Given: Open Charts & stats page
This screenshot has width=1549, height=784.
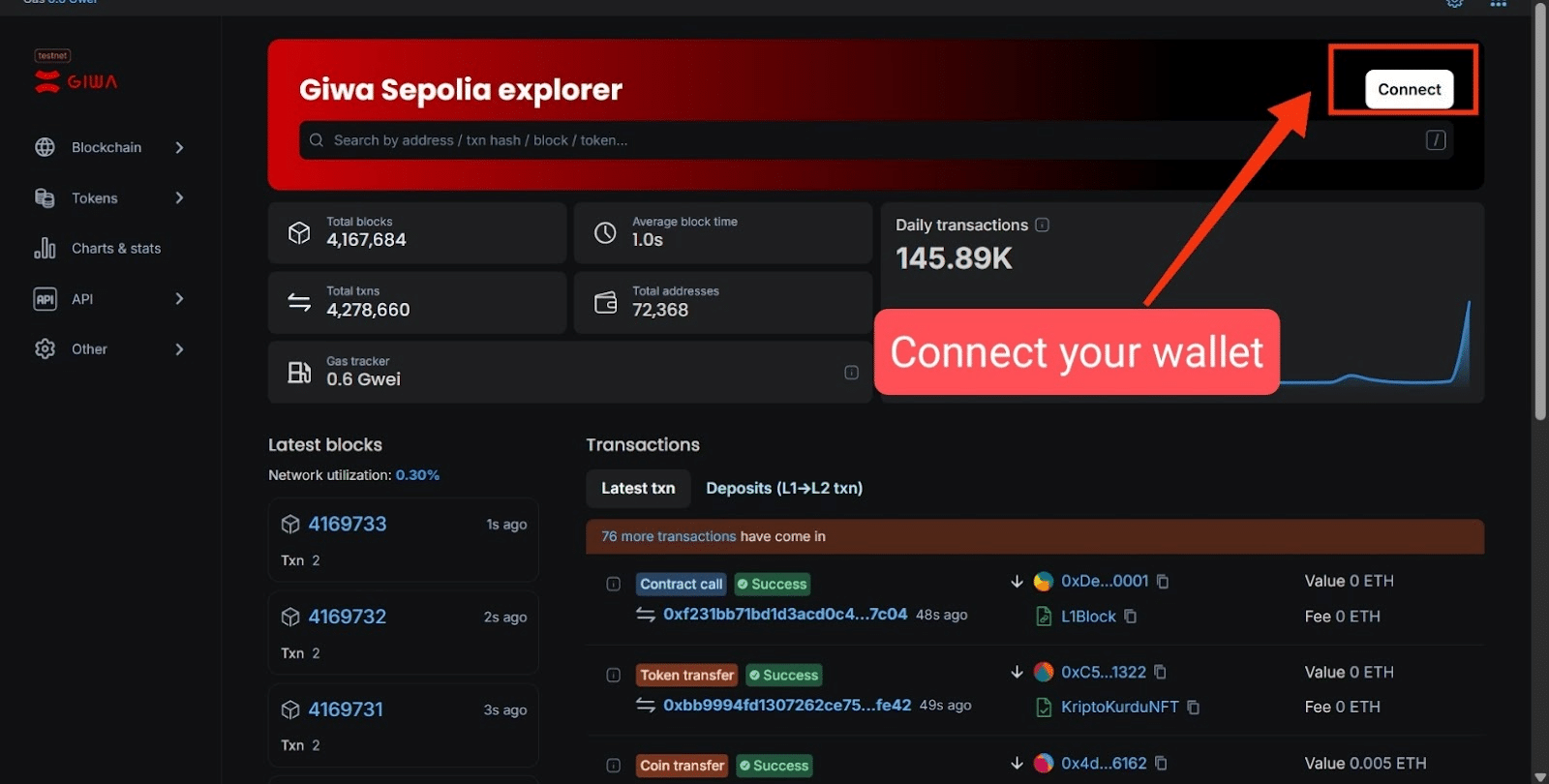Looking at the screenshot, I should click(116, 249).
